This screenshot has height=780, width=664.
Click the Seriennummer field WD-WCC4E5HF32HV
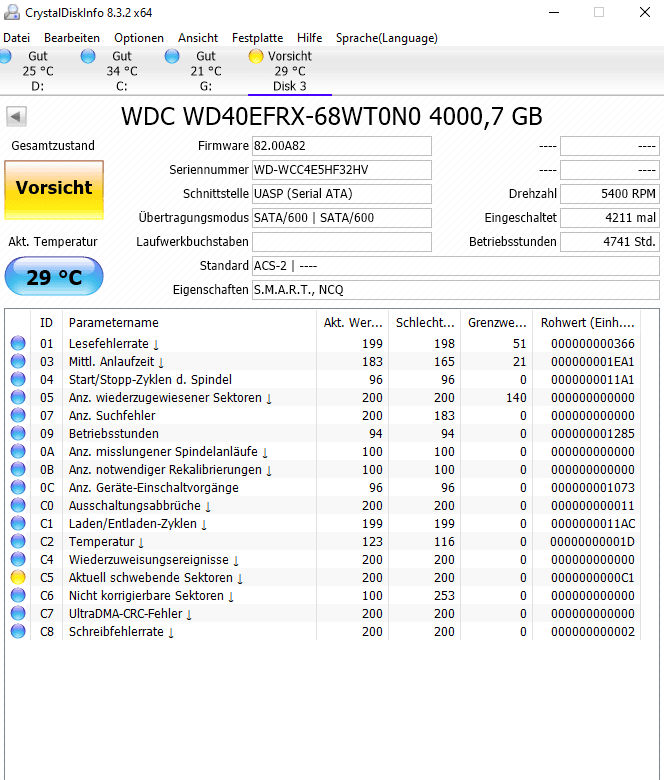(342, 170)
